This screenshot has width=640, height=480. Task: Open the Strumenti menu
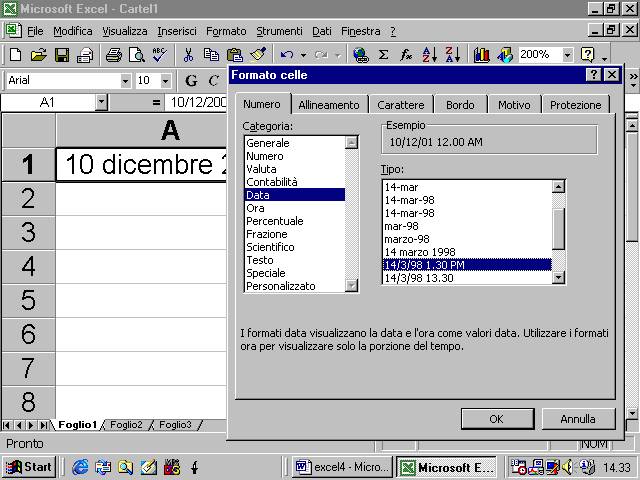pyautogui.click(x=280, y=31)
